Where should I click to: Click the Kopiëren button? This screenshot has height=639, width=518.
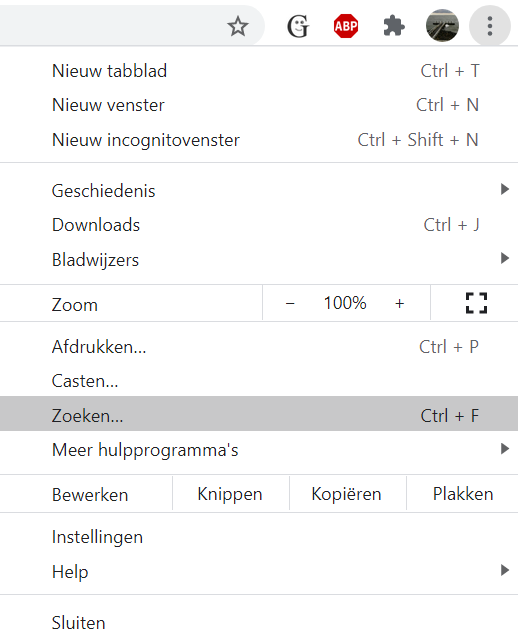tap(347, 494)
